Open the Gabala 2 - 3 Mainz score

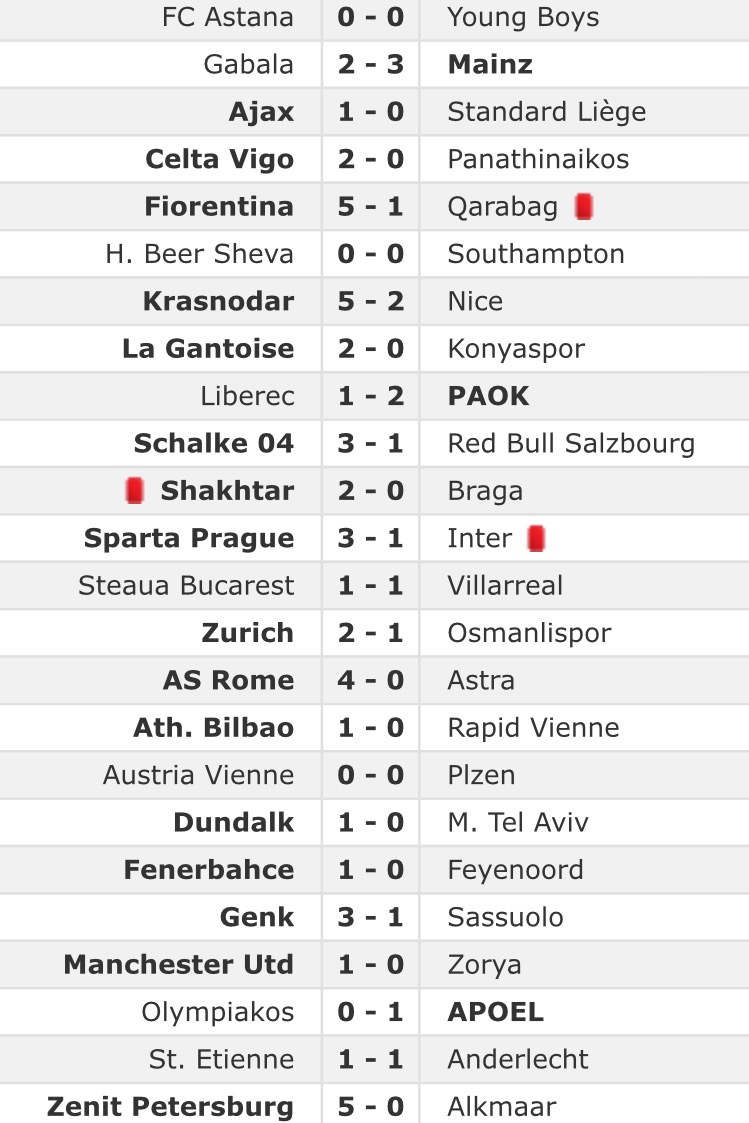click(x=371, y=65)
